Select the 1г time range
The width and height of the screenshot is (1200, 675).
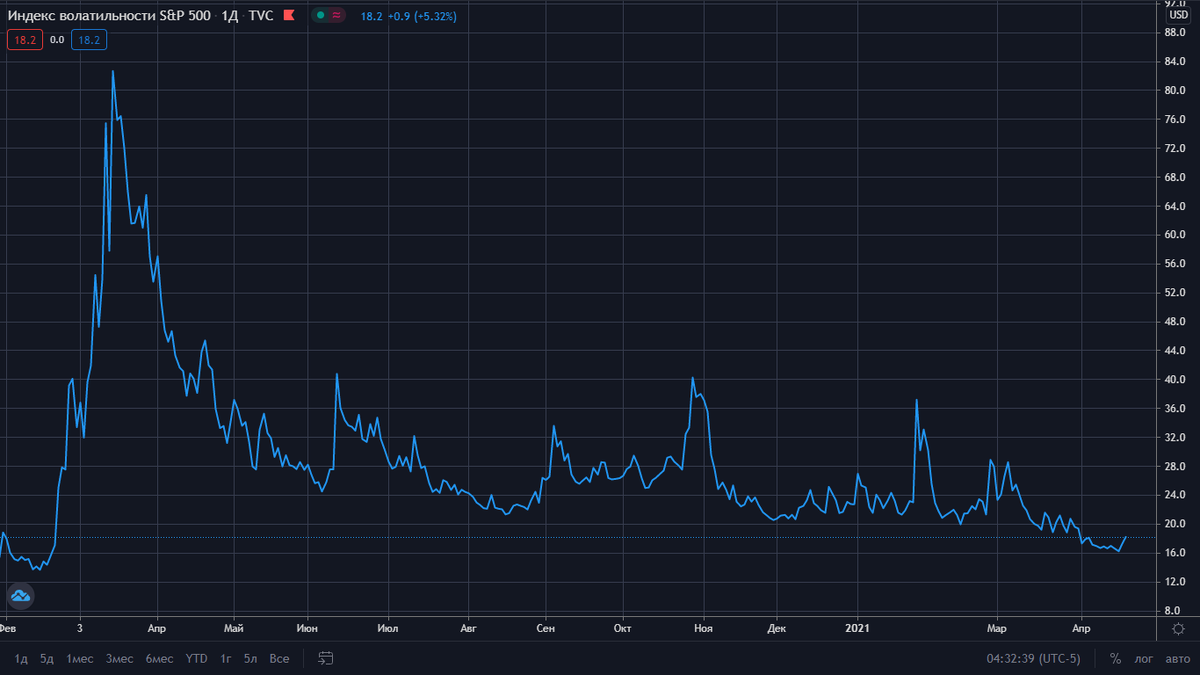pos(227,659)
